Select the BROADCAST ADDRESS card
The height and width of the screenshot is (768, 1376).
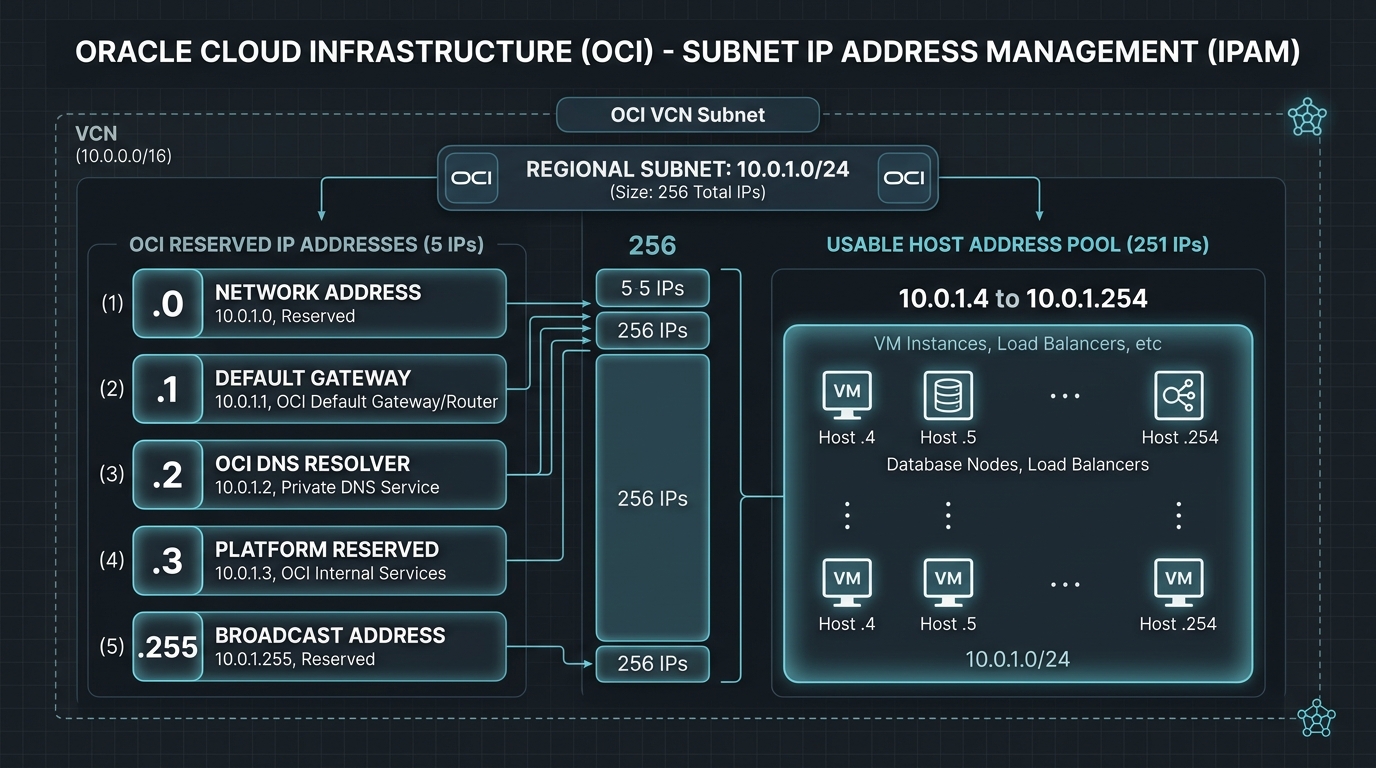click(x=320, y=647)
